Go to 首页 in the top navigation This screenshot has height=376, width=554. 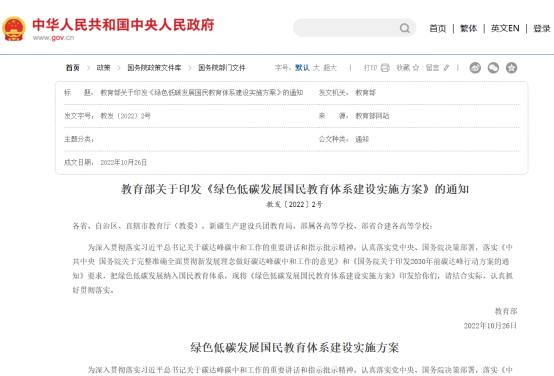(437, 28)
